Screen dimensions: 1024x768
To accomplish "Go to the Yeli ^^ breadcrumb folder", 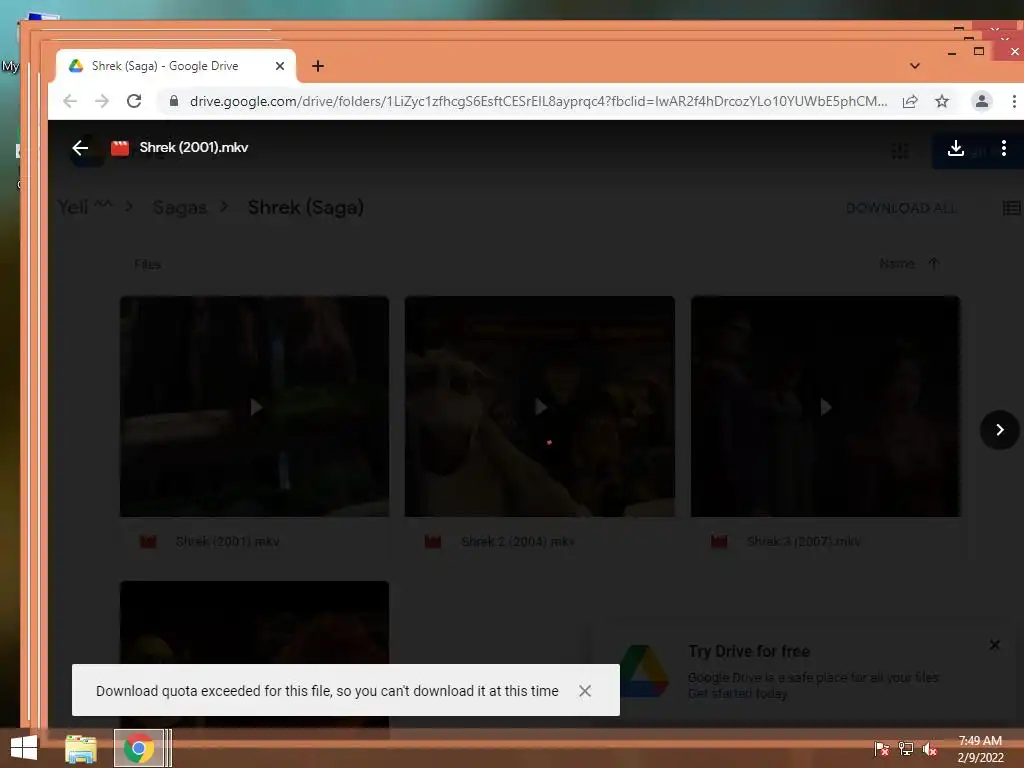I will click(x=85, y=208).
